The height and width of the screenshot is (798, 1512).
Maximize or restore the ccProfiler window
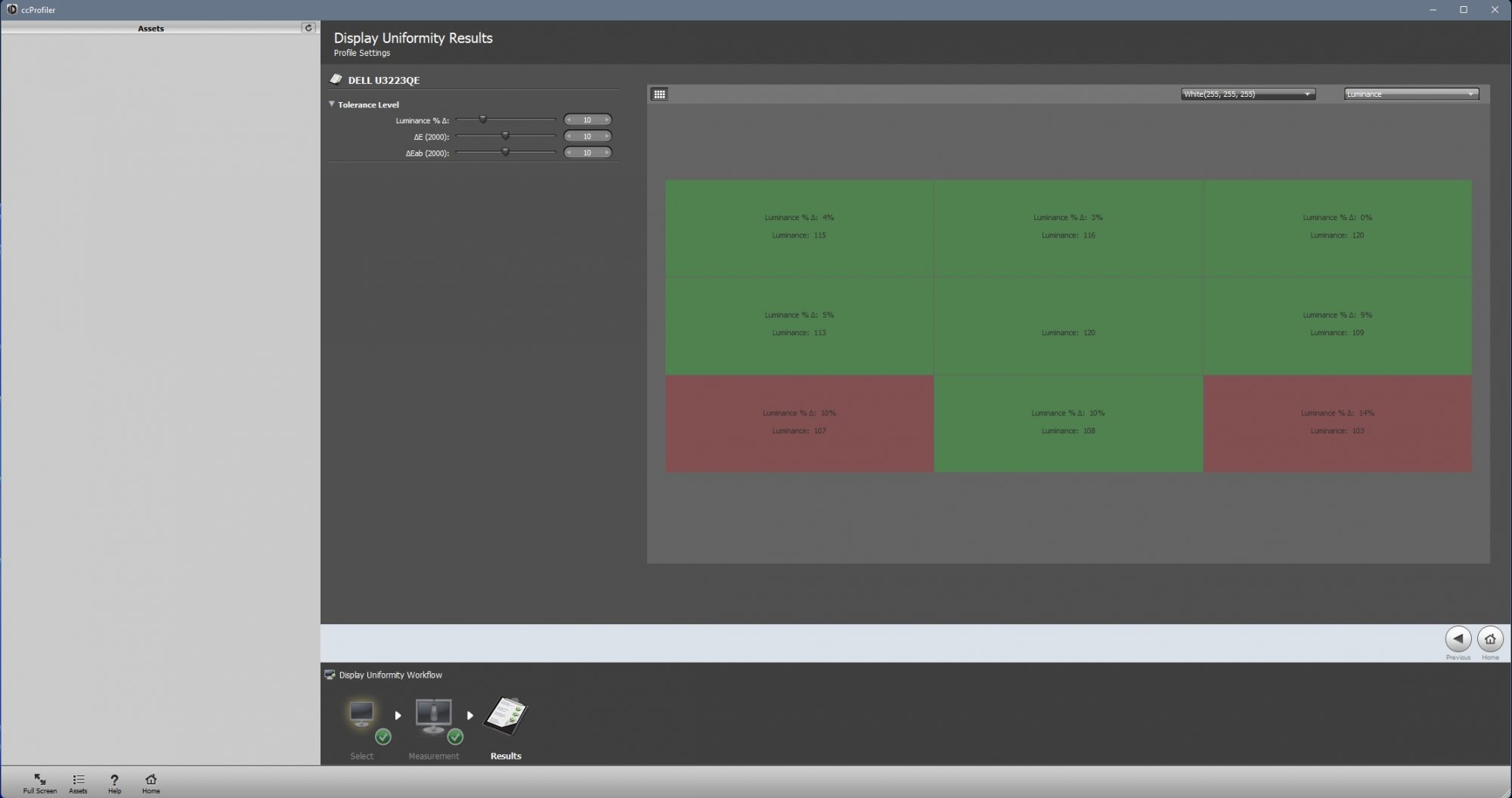click(1464, 10)
